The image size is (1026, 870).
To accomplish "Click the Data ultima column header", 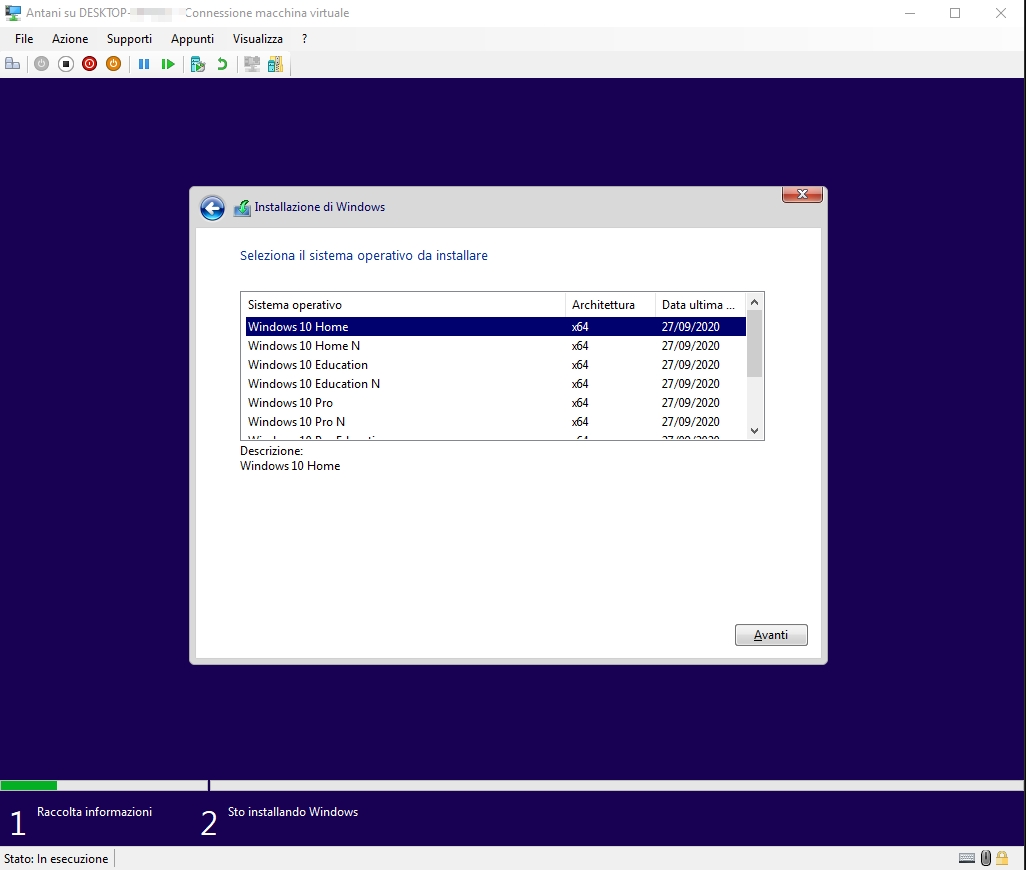I will pyautogui.click(x=700, y=305).
